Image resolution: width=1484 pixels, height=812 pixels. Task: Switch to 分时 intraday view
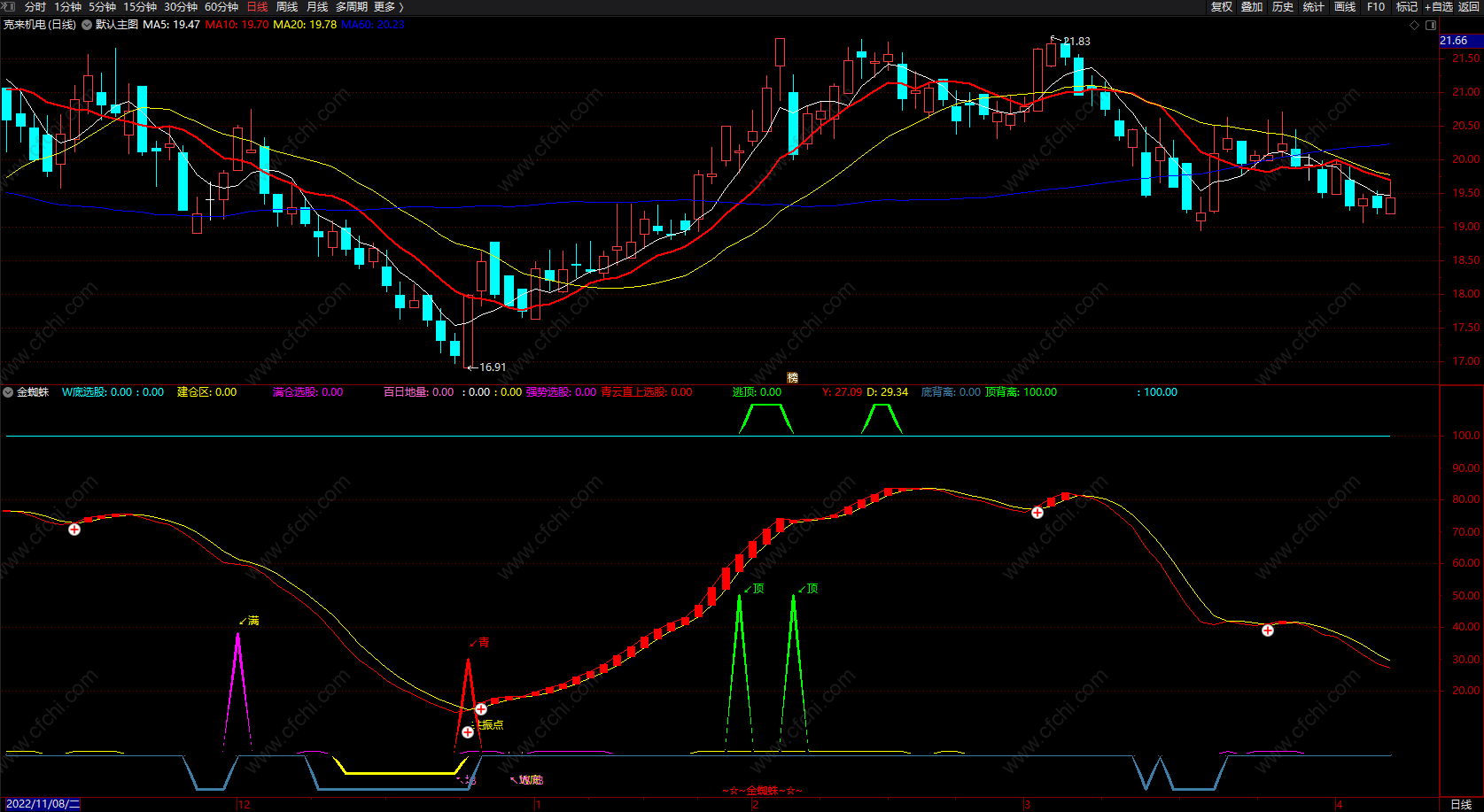click(35, 7)
